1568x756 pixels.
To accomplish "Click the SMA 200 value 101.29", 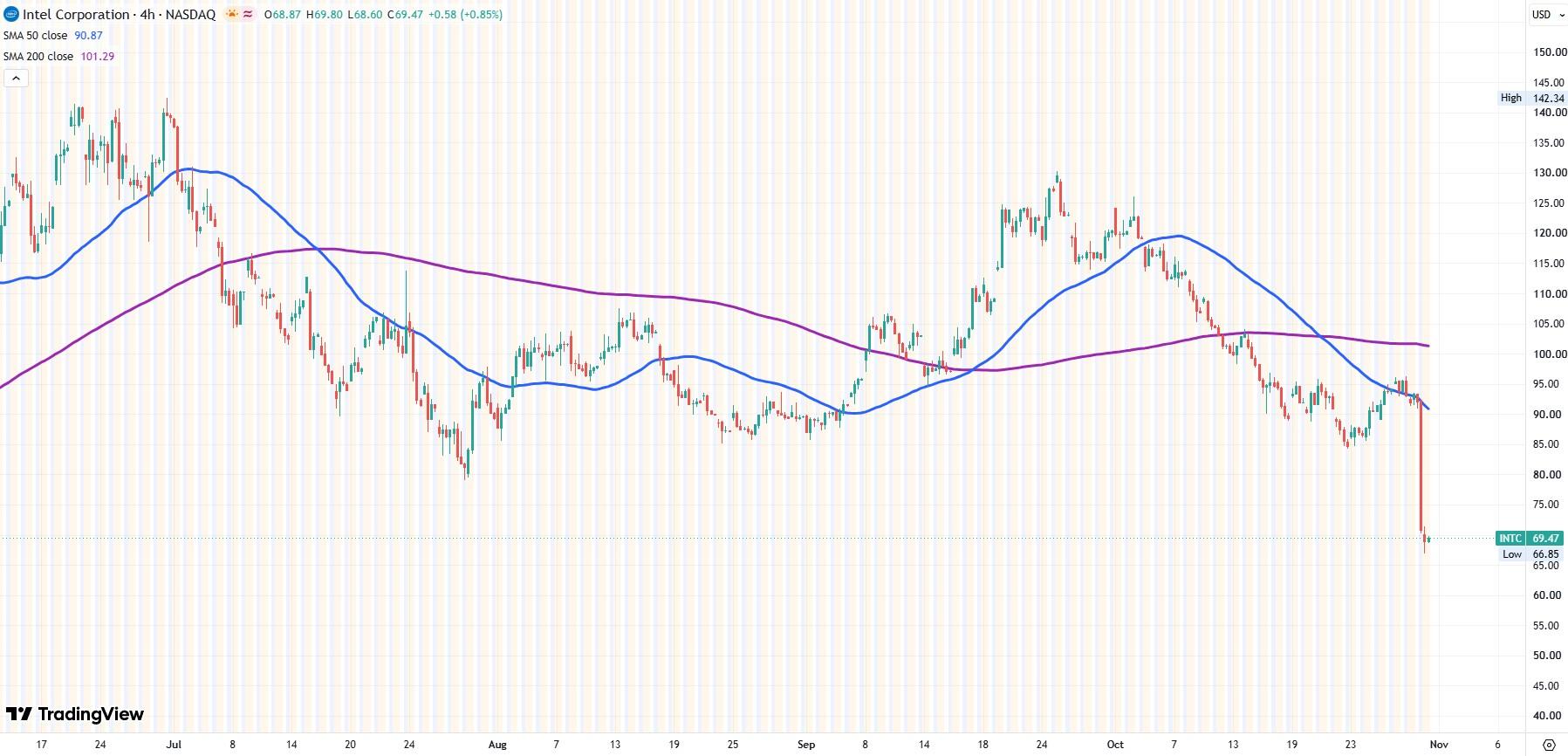I will coord(98,57).
